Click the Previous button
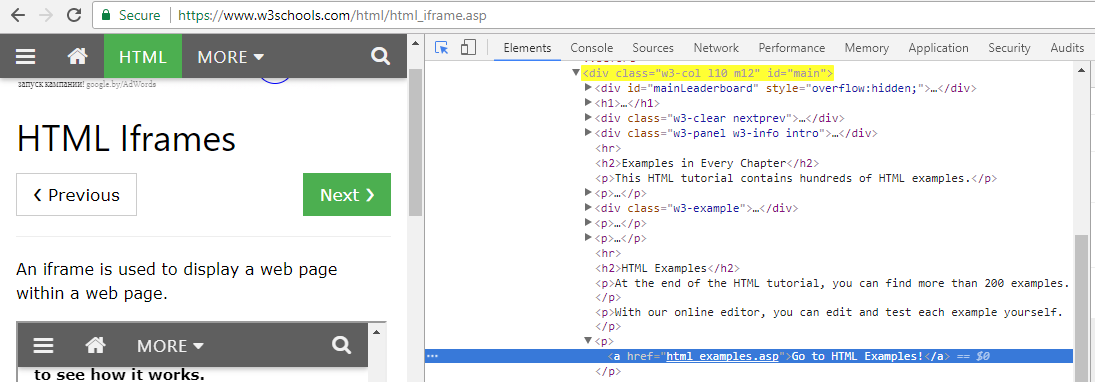 point(77,195)
